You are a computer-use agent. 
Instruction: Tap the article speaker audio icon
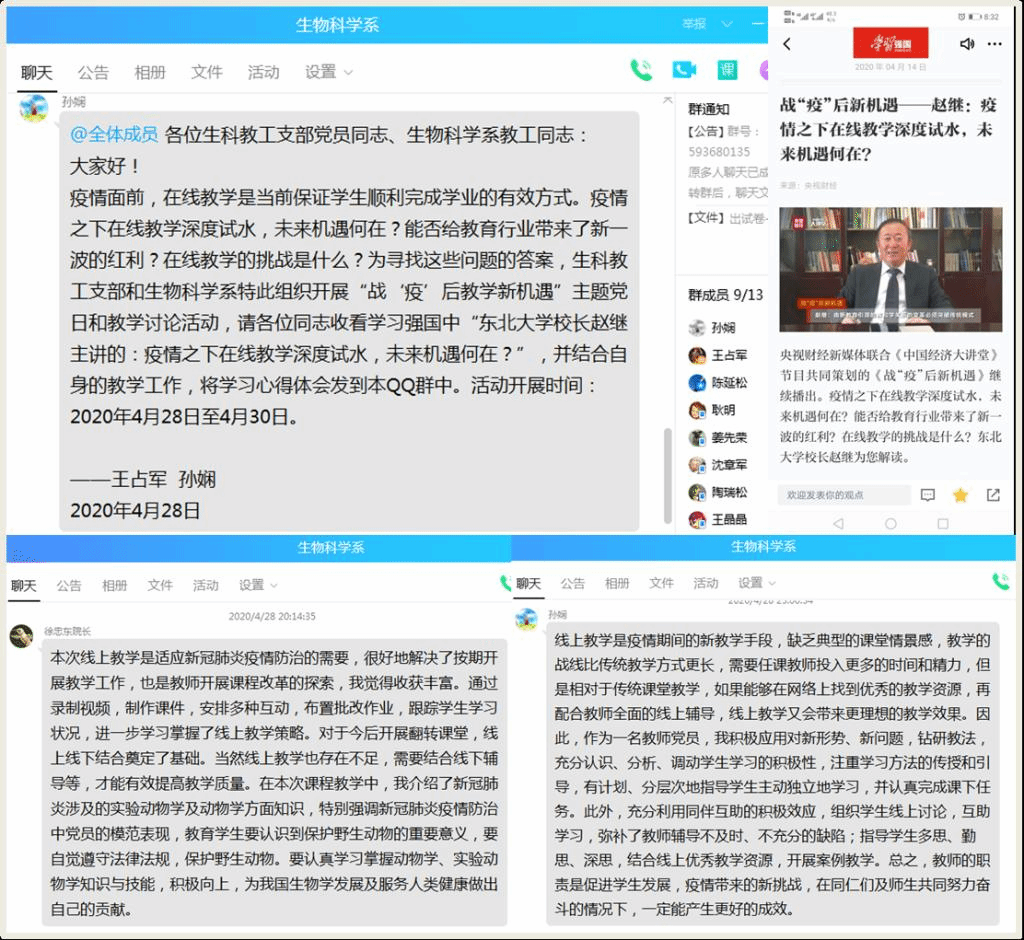click(x=966, y=44)
